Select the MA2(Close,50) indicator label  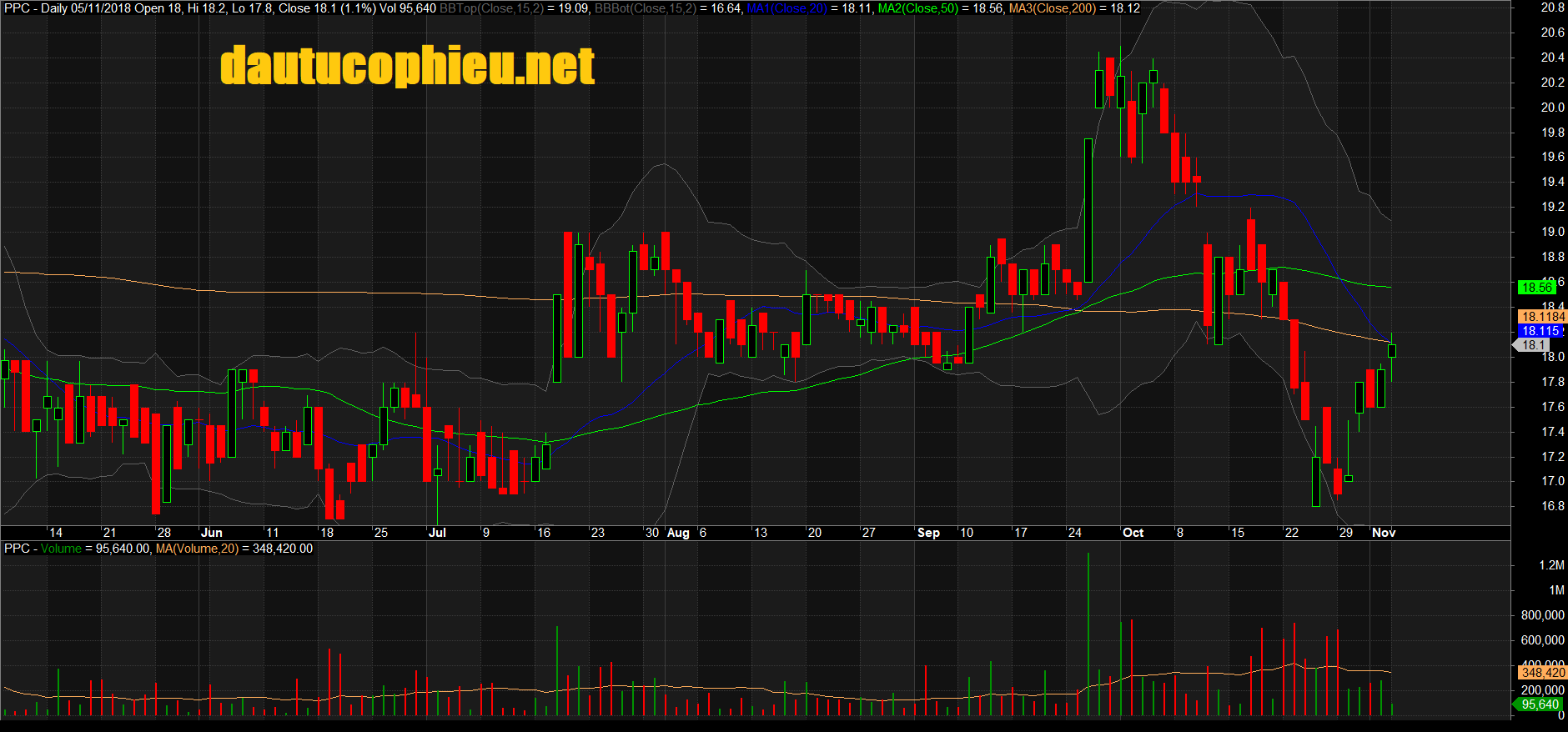pos(917,8)
